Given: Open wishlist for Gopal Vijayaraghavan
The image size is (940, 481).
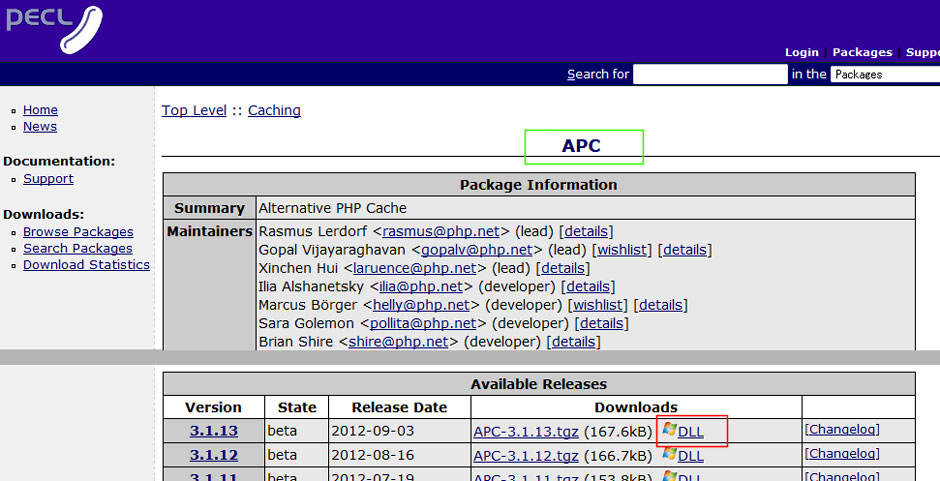Looking at the screenshot, I should point(622,250).
